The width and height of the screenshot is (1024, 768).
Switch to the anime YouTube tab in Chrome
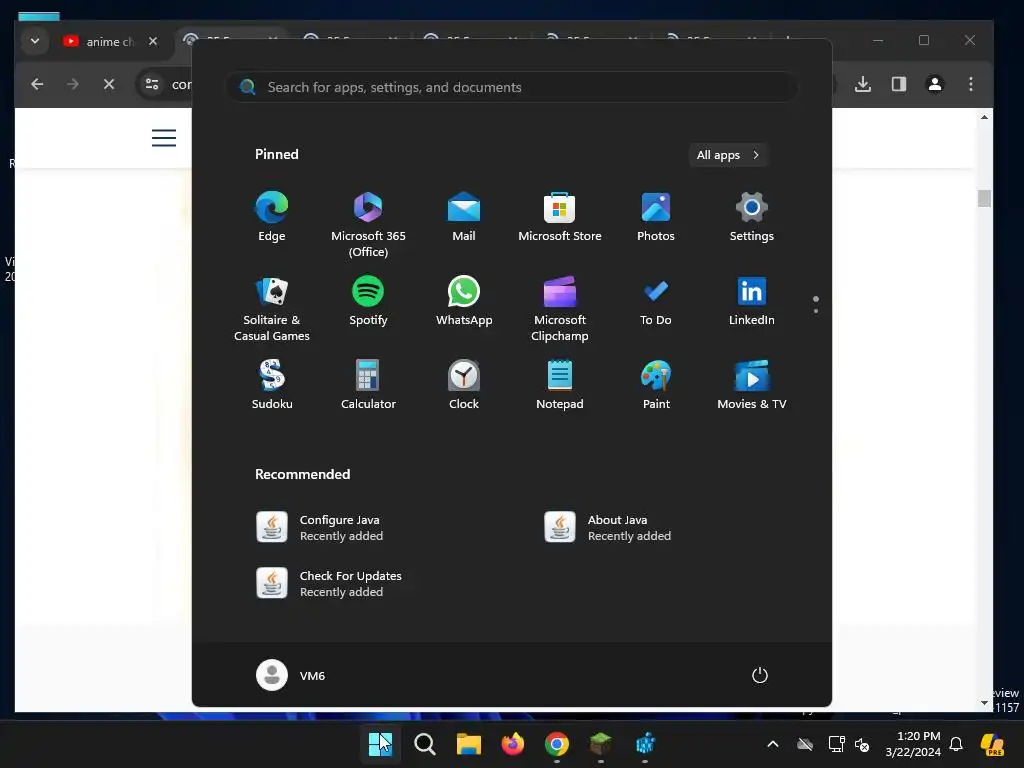[x=110, y=41]
